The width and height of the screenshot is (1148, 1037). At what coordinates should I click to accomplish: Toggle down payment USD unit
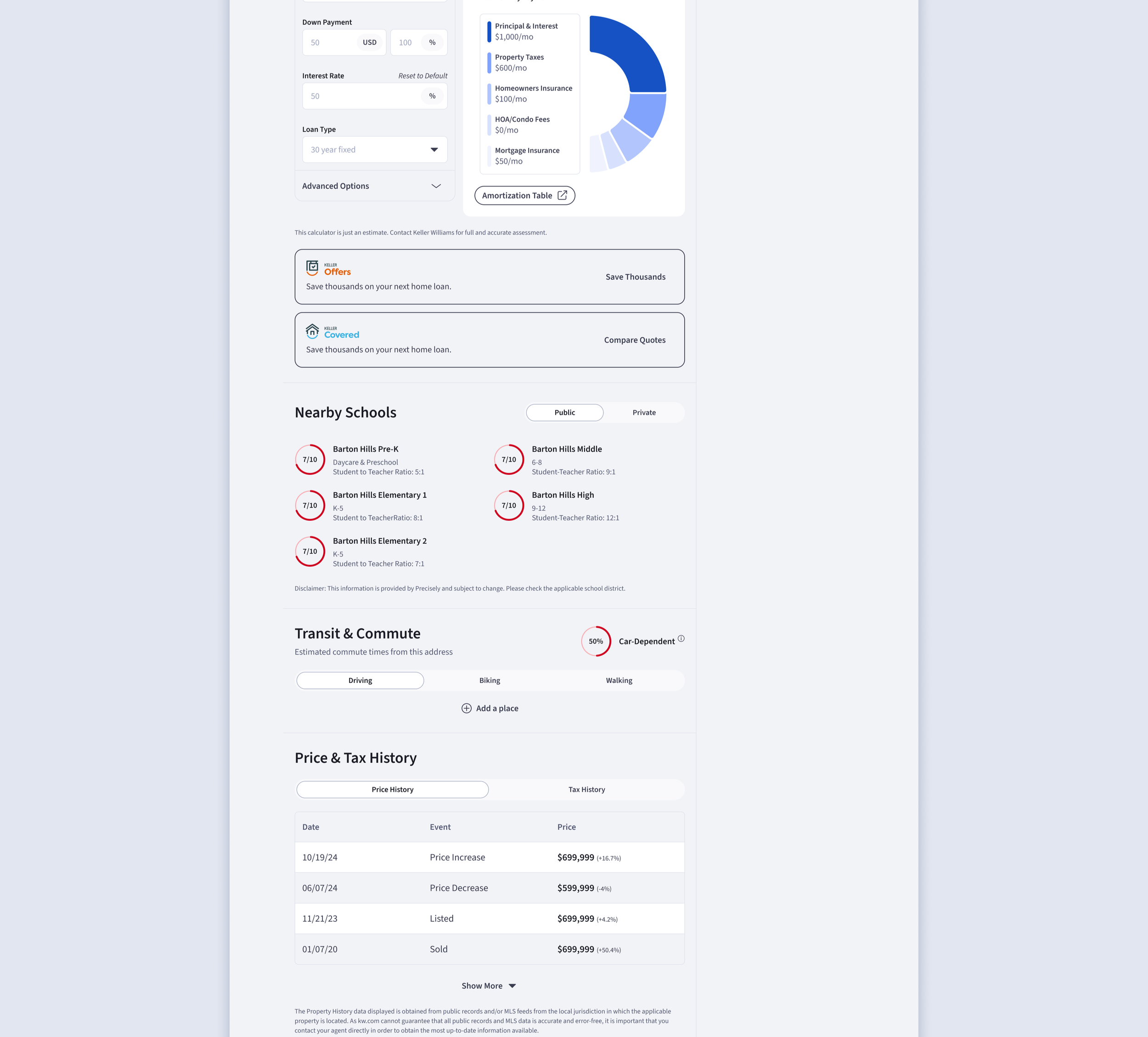pos(370,43)
